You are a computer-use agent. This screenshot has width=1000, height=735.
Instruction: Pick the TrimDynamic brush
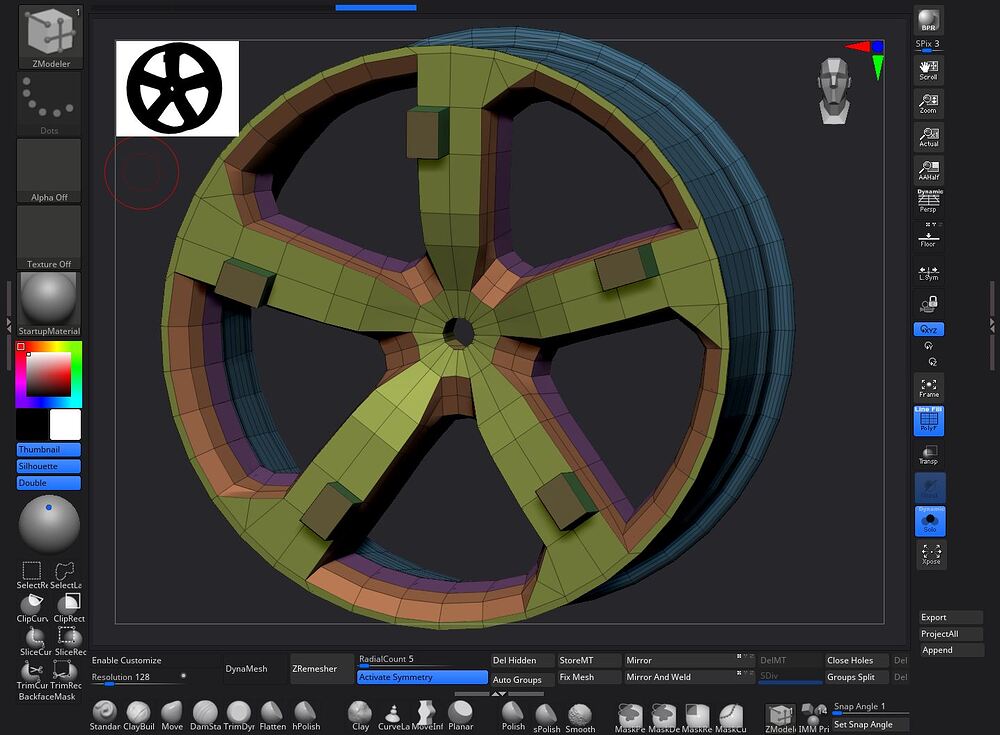pos(239,716)
